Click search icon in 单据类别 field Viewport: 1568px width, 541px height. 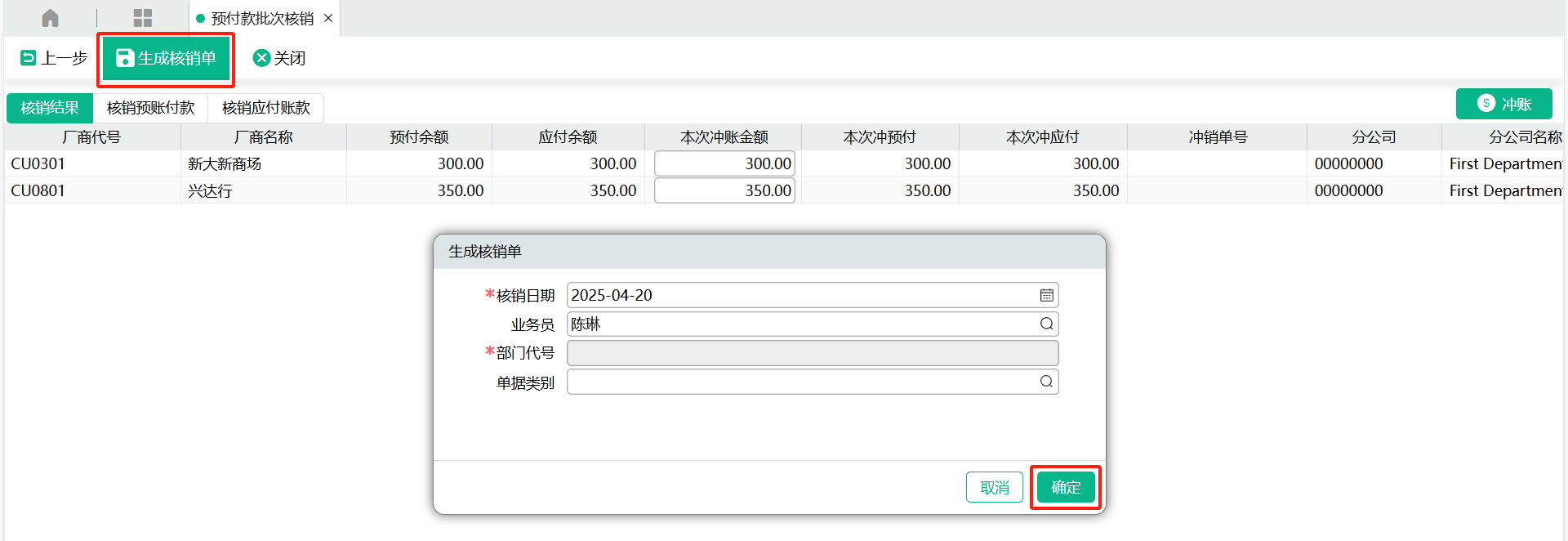(1046, 382)
